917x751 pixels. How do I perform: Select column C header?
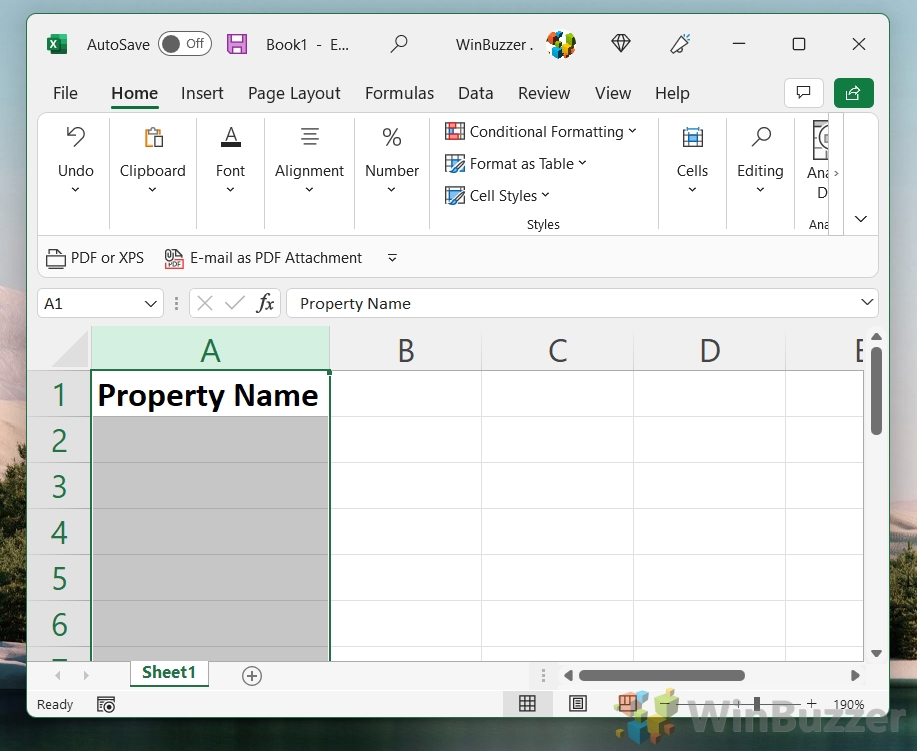tap(558, 349)
